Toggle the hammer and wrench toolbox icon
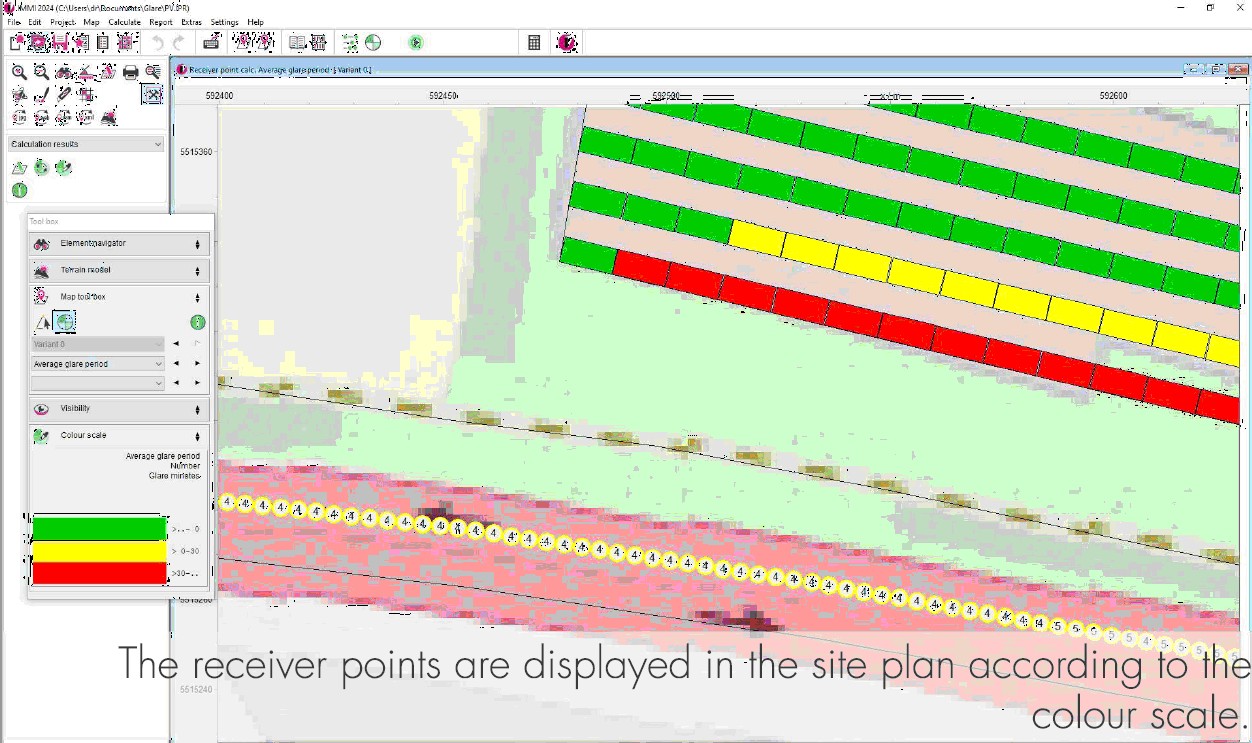 click(152, 95)
